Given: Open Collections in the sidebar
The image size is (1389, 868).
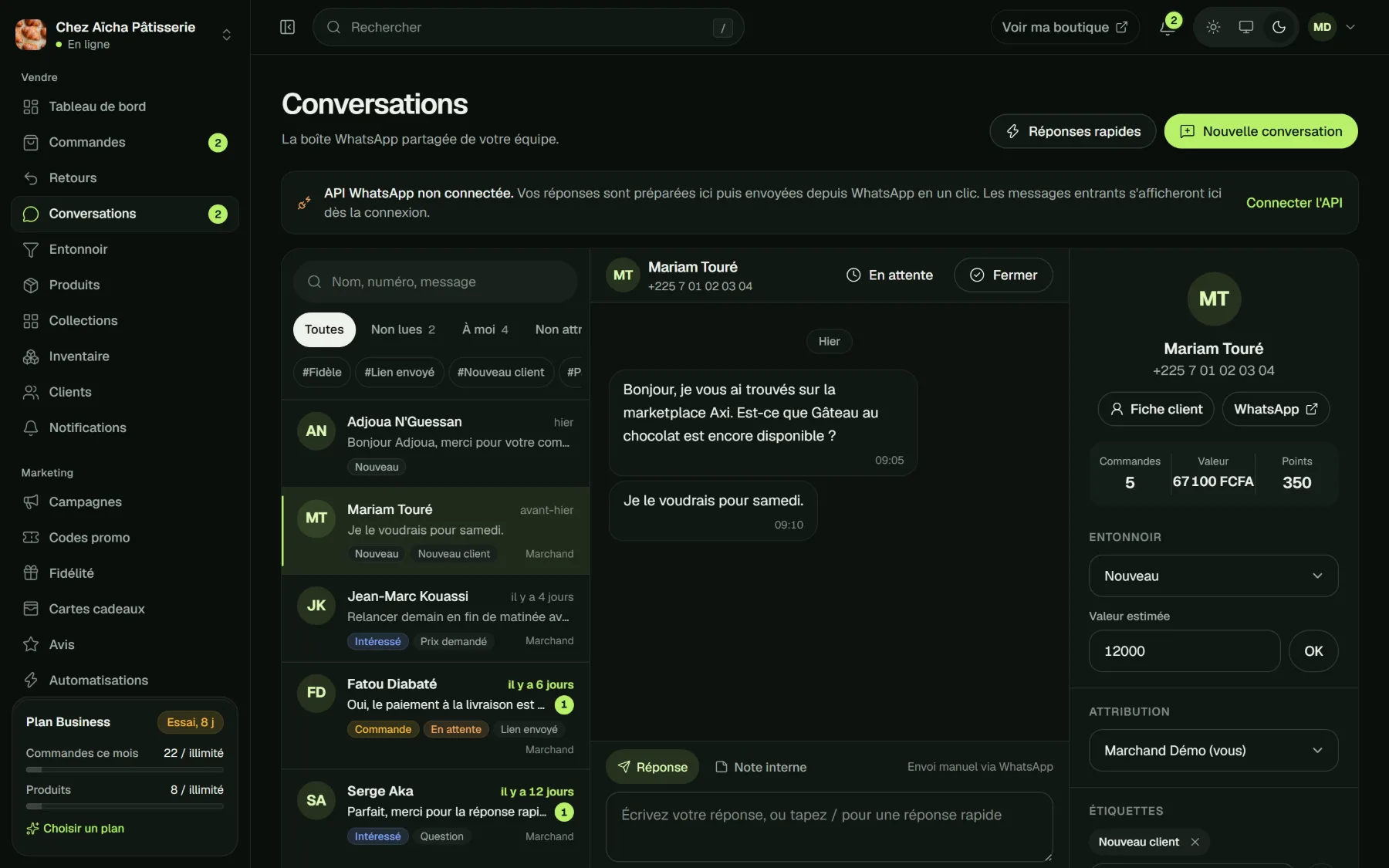Looking at the screenshot, I should [125, 321].
